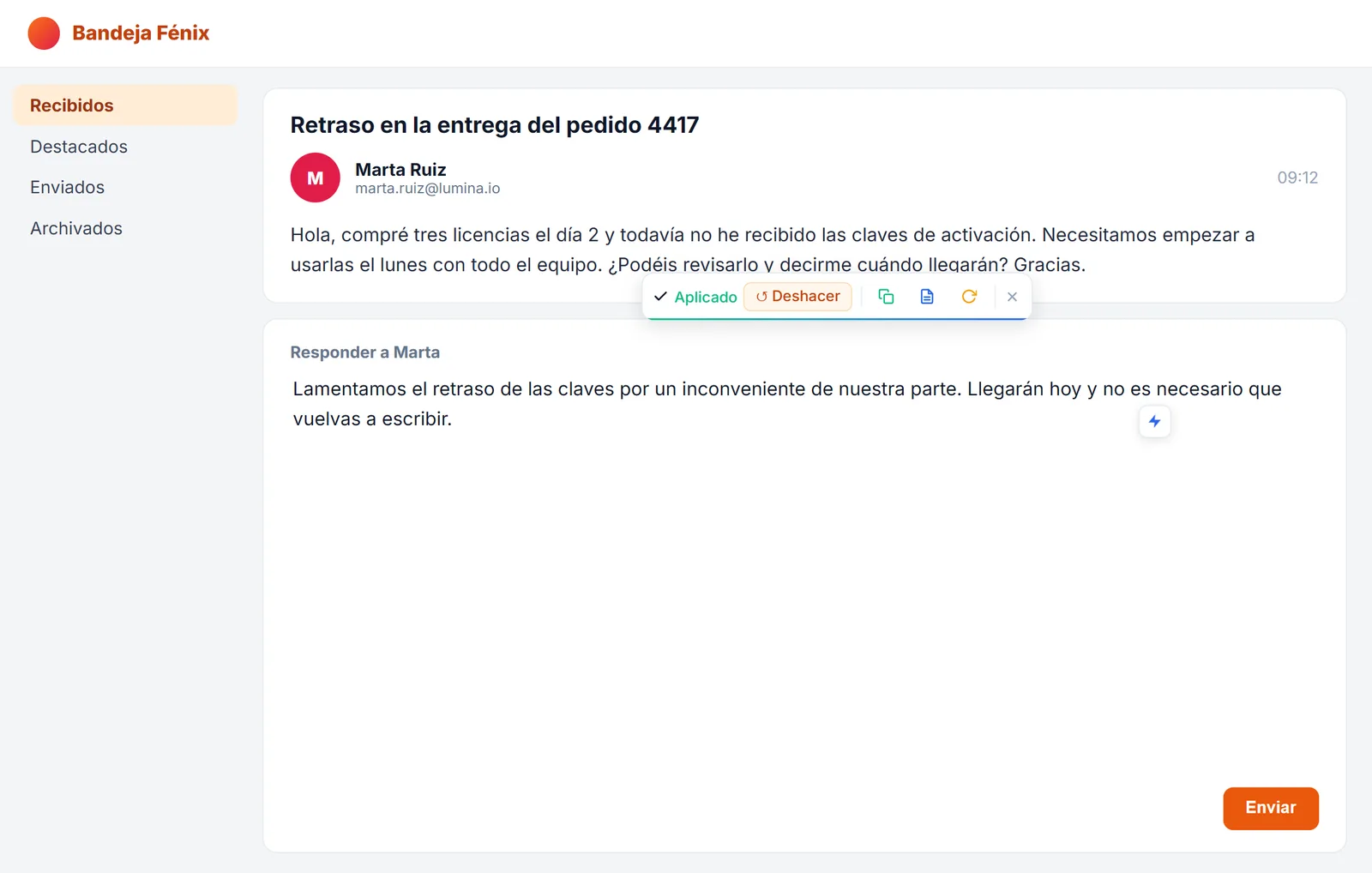Click the subject Retraso en la entrega del pedido 4417
The height and width of the screenshot is (873, 1372).
click(495, 125)
